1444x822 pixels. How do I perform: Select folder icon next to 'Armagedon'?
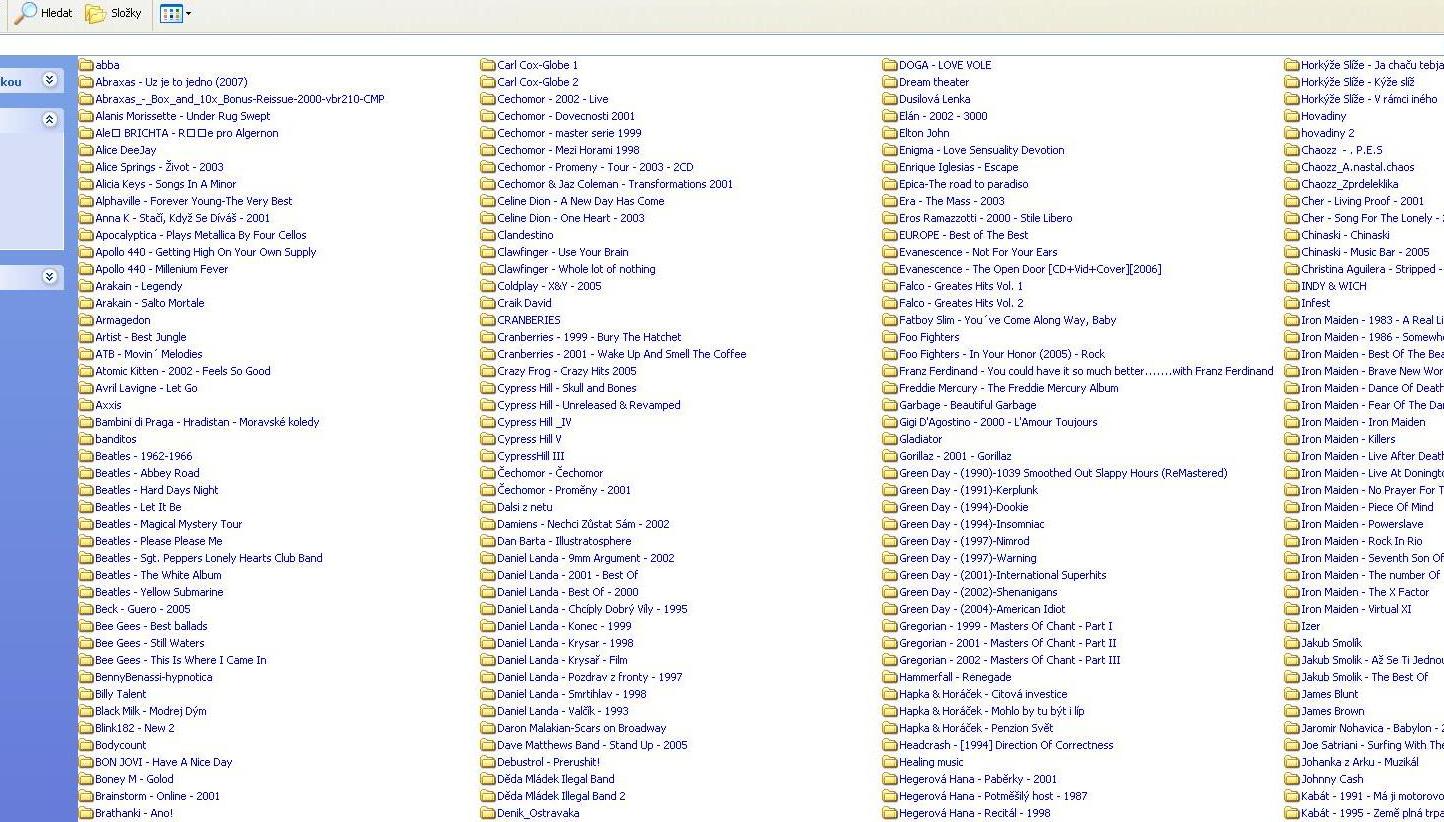[x=86, y=320]
